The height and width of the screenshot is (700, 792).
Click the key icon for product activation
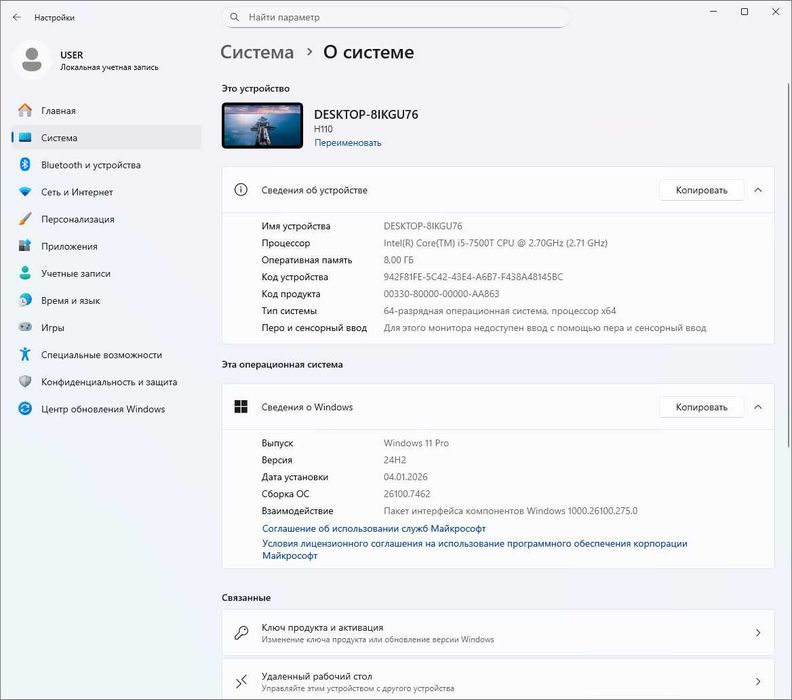click(x=241, y=633)
